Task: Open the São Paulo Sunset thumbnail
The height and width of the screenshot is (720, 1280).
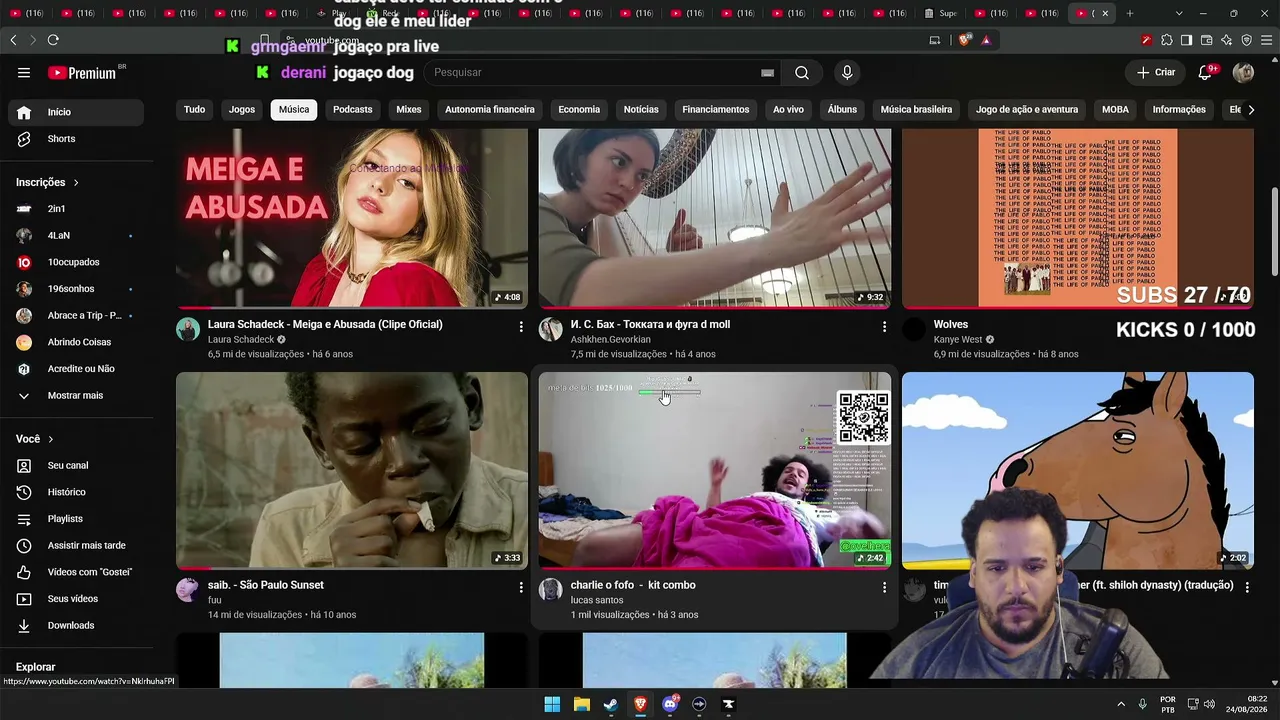Action: click(352, 470)
